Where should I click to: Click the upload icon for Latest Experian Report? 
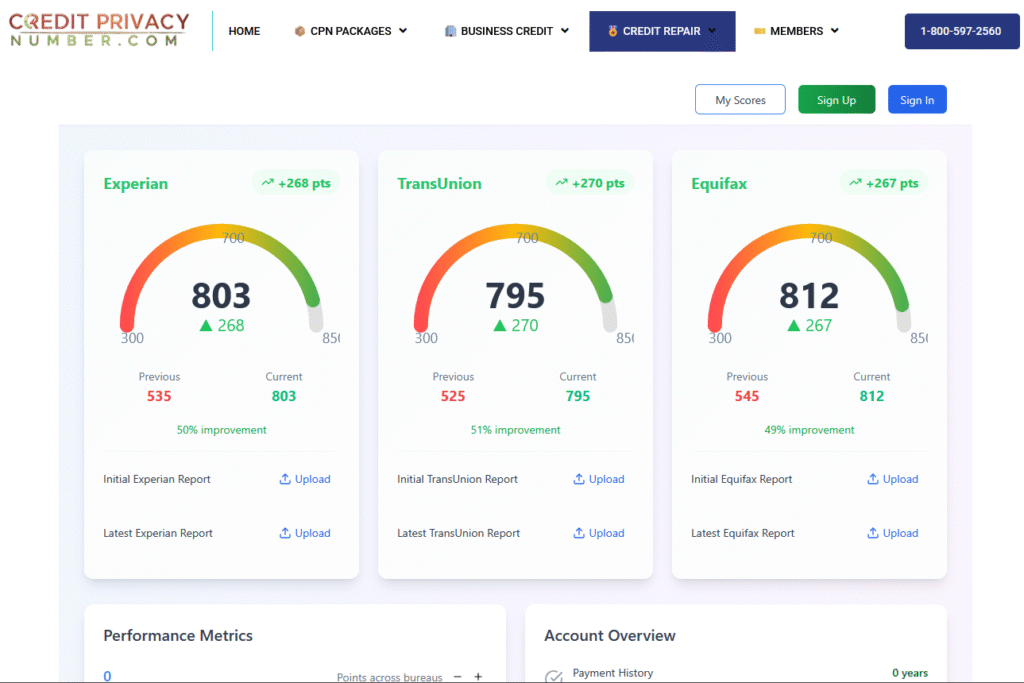[285, 533]
